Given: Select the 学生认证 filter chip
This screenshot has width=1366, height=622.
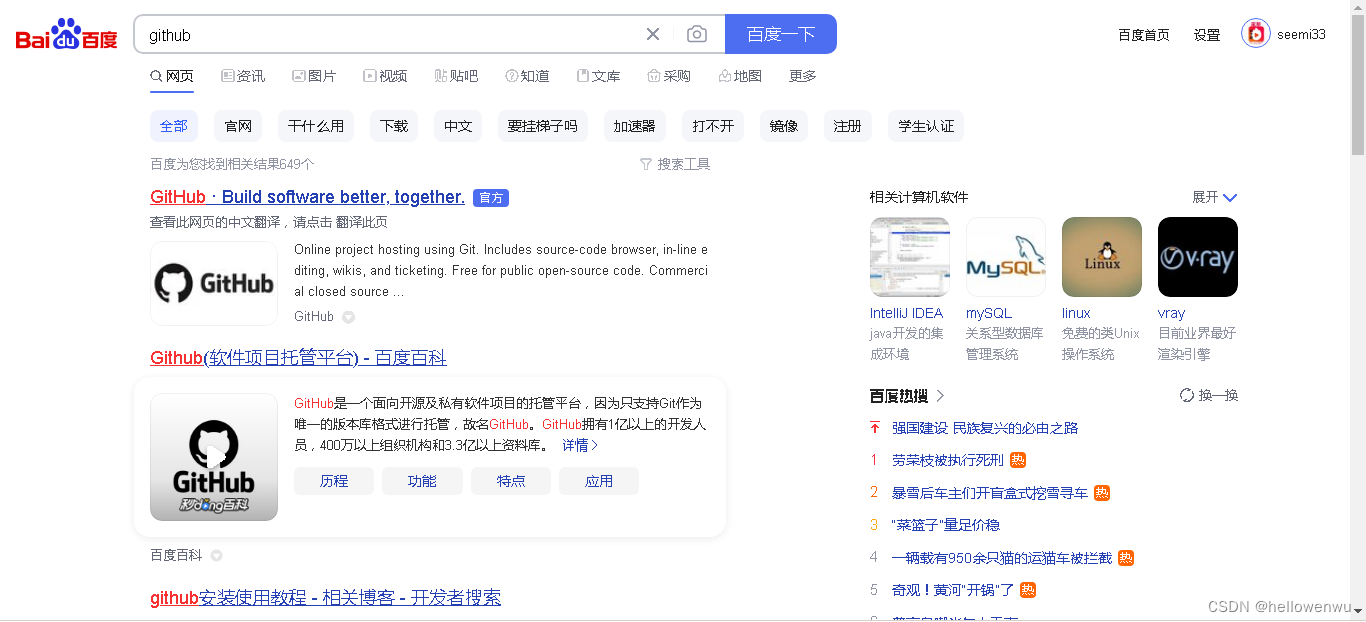Looking at the screenshot, I should tap(926, 126).
